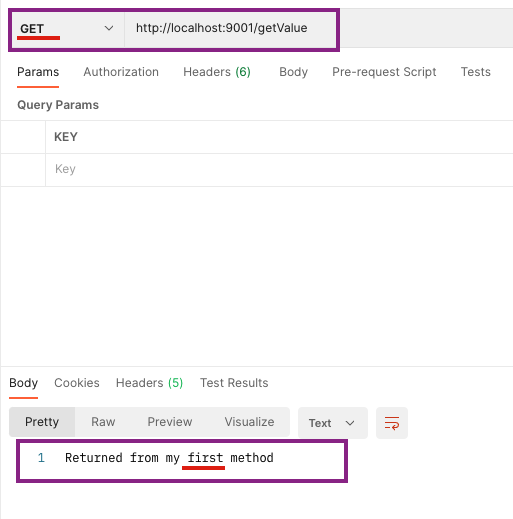The image size is (513, 519).
Task: Open the request Body tab
Action: tap(293, 72)
